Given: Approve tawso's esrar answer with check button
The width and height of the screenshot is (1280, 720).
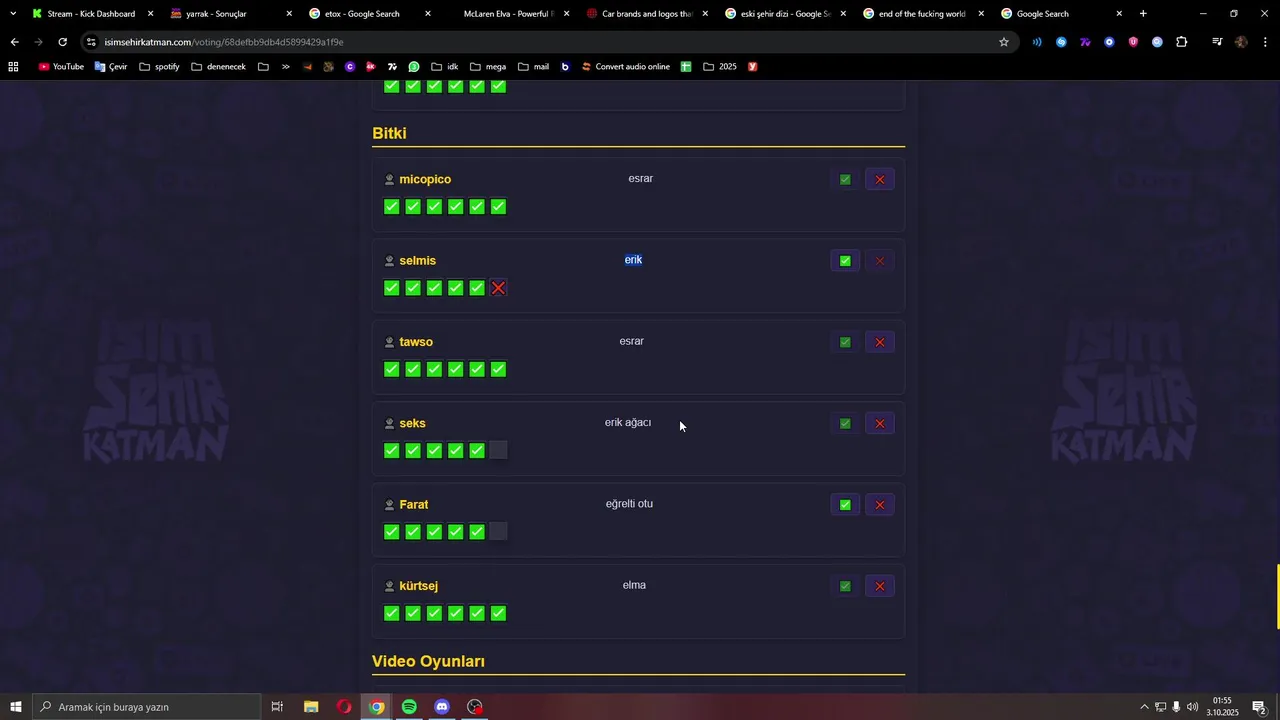Looking at the screenshot, I should (x=845, y=342).
